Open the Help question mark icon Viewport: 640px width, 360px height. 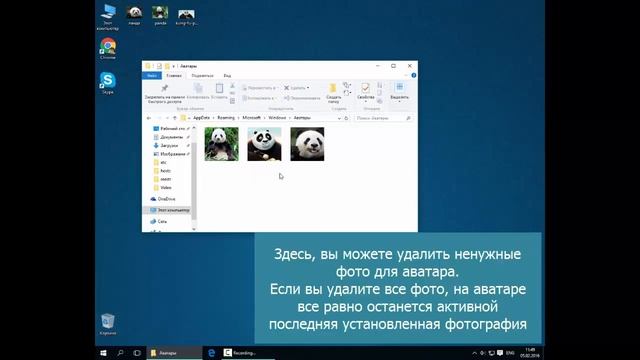pos(413,76)
